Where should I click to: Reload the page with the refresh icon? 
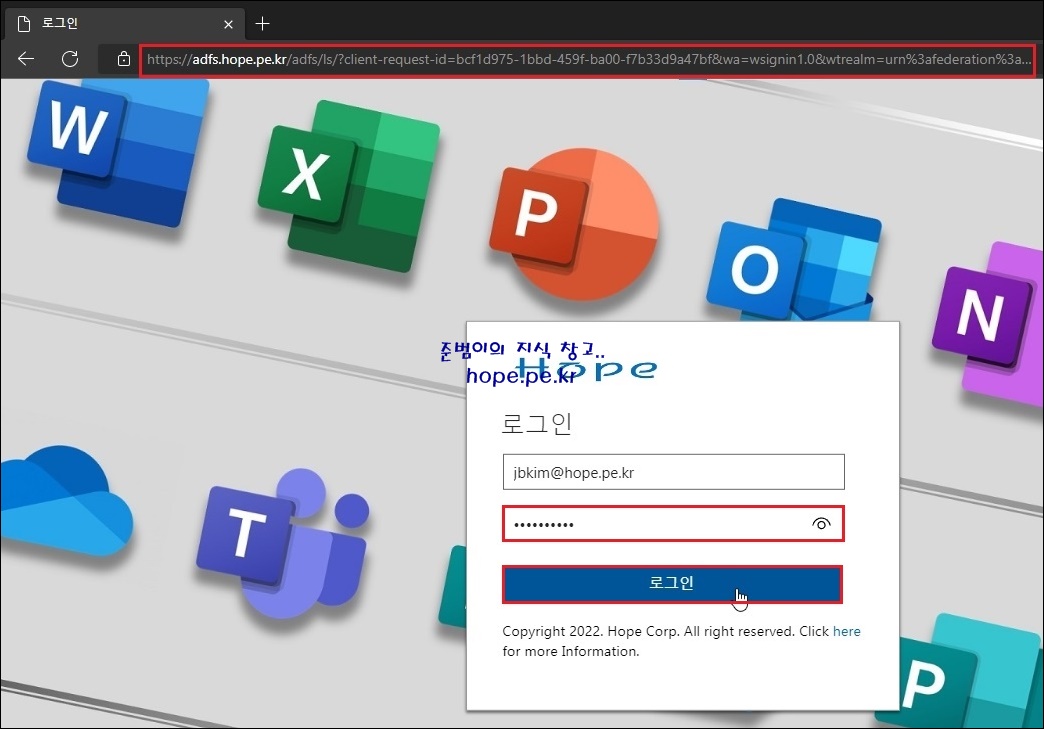point(70,59)
